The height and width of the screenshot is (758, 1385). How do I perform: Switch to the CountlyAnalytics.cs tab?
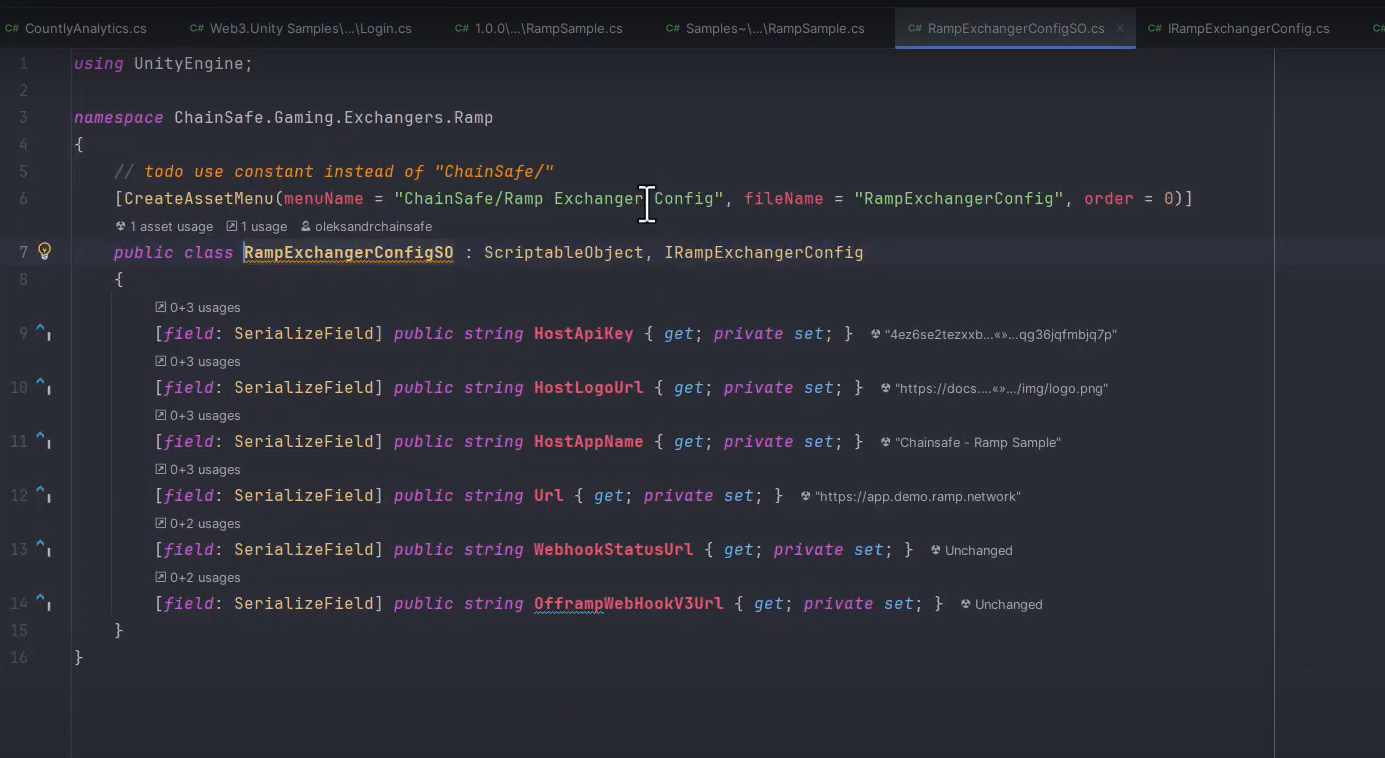point(85,29)
